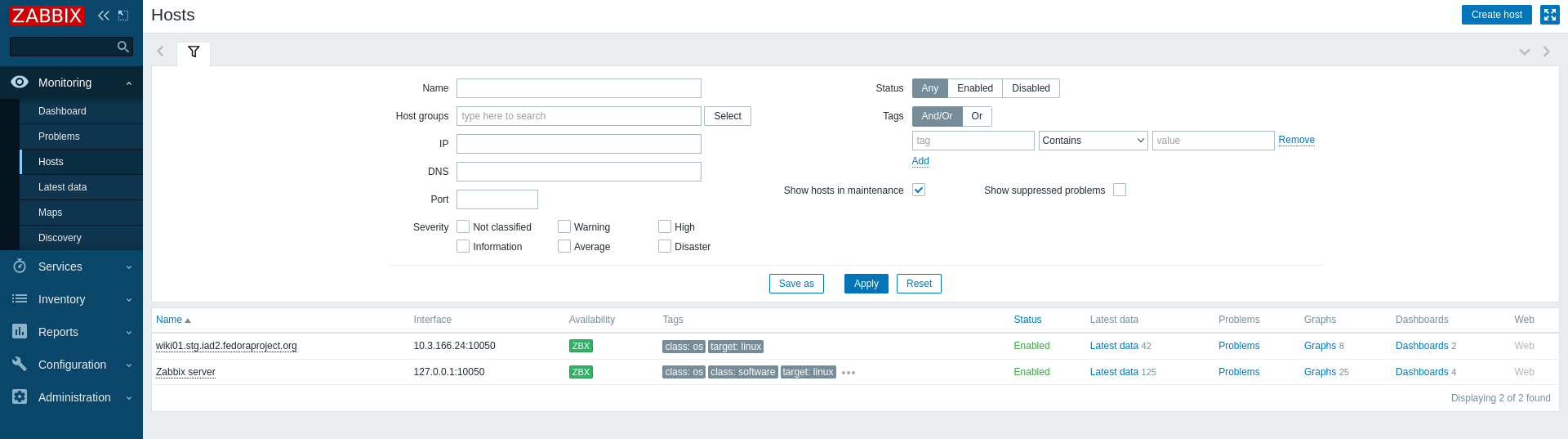
Task: Open Maps under Monitoring
Action: point(81,213)
